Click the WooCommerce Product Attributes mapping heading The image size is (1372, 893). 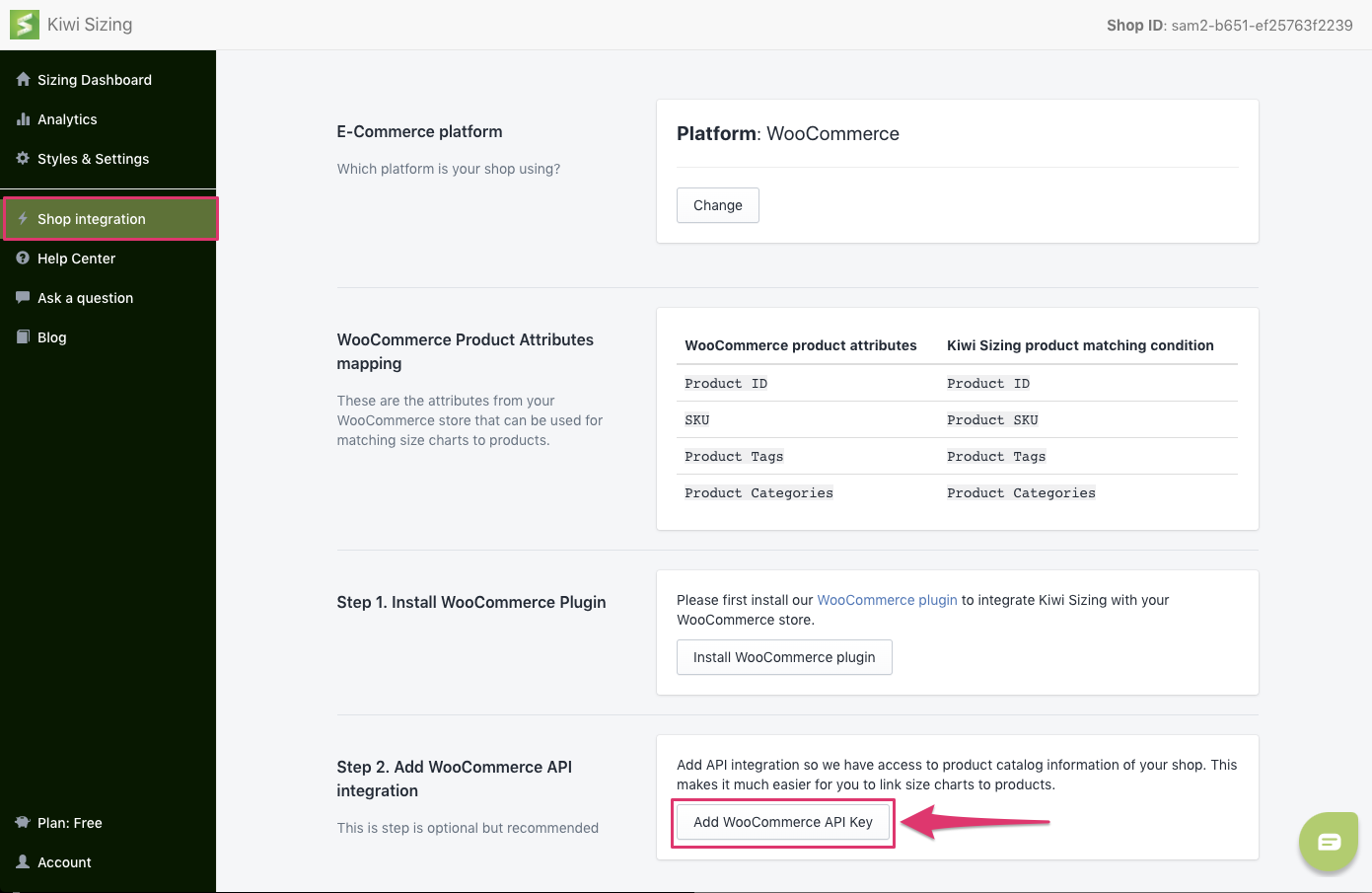tap(466, 351)
